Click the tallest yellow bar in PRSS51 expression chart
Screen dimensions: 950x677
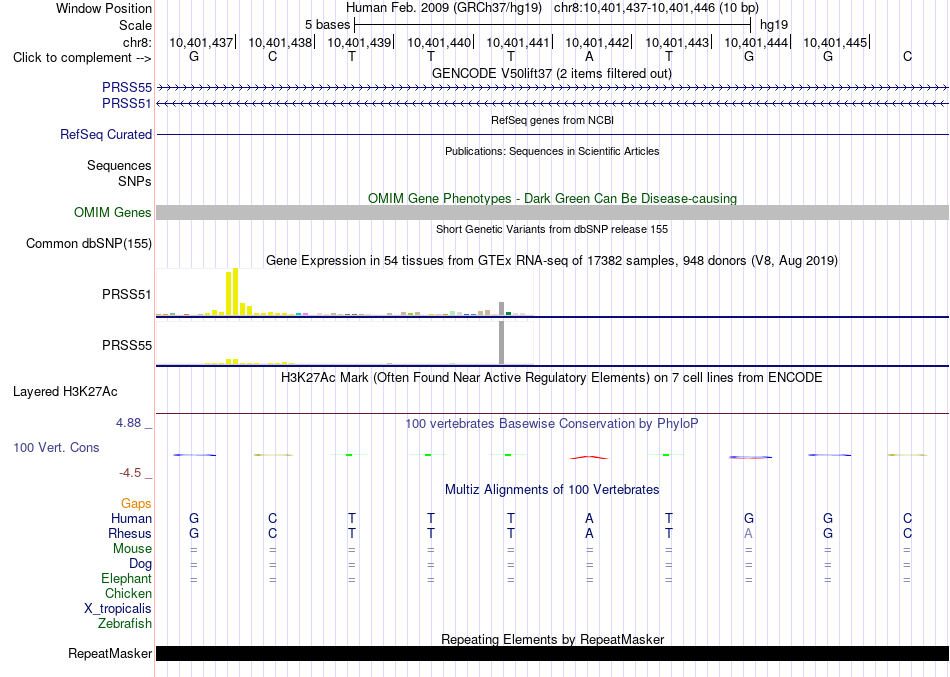(x=236, y=292)
